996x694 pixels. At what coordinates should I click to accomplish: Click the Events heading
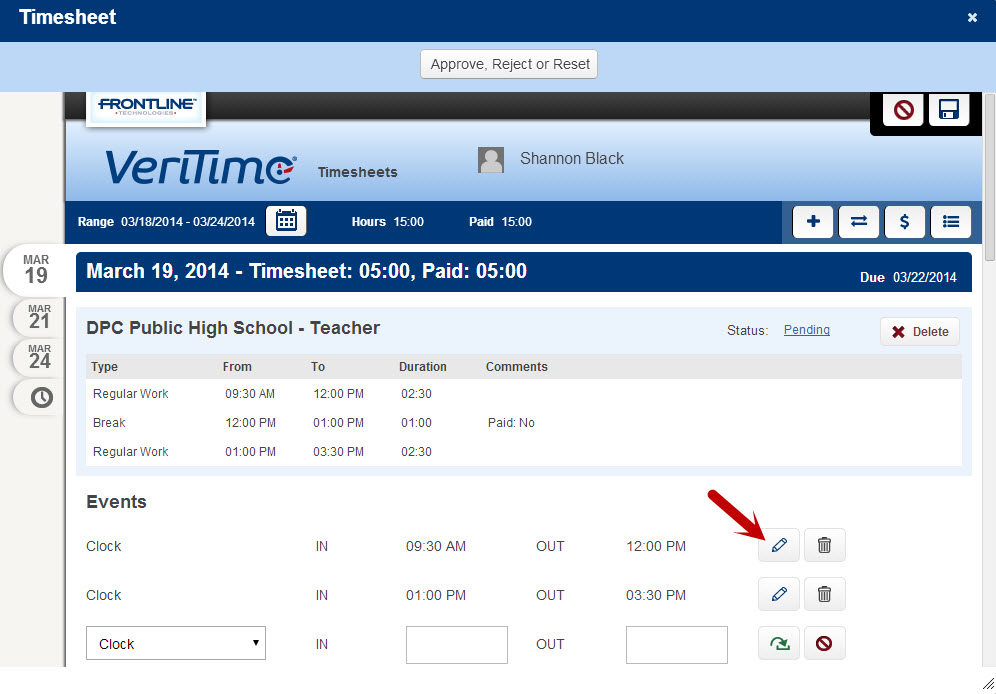[x=116, y=502]
